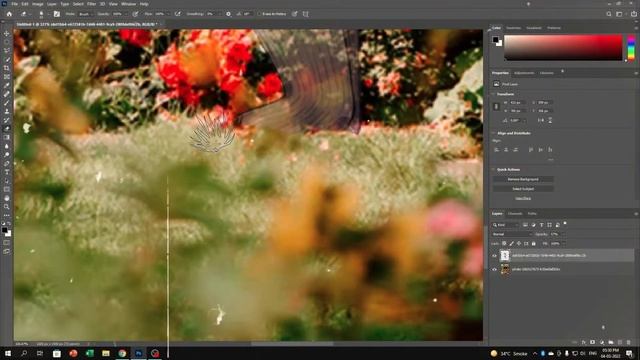Select the Eyedropper tool
Screen dimensions: 640x360
point(7,85)
